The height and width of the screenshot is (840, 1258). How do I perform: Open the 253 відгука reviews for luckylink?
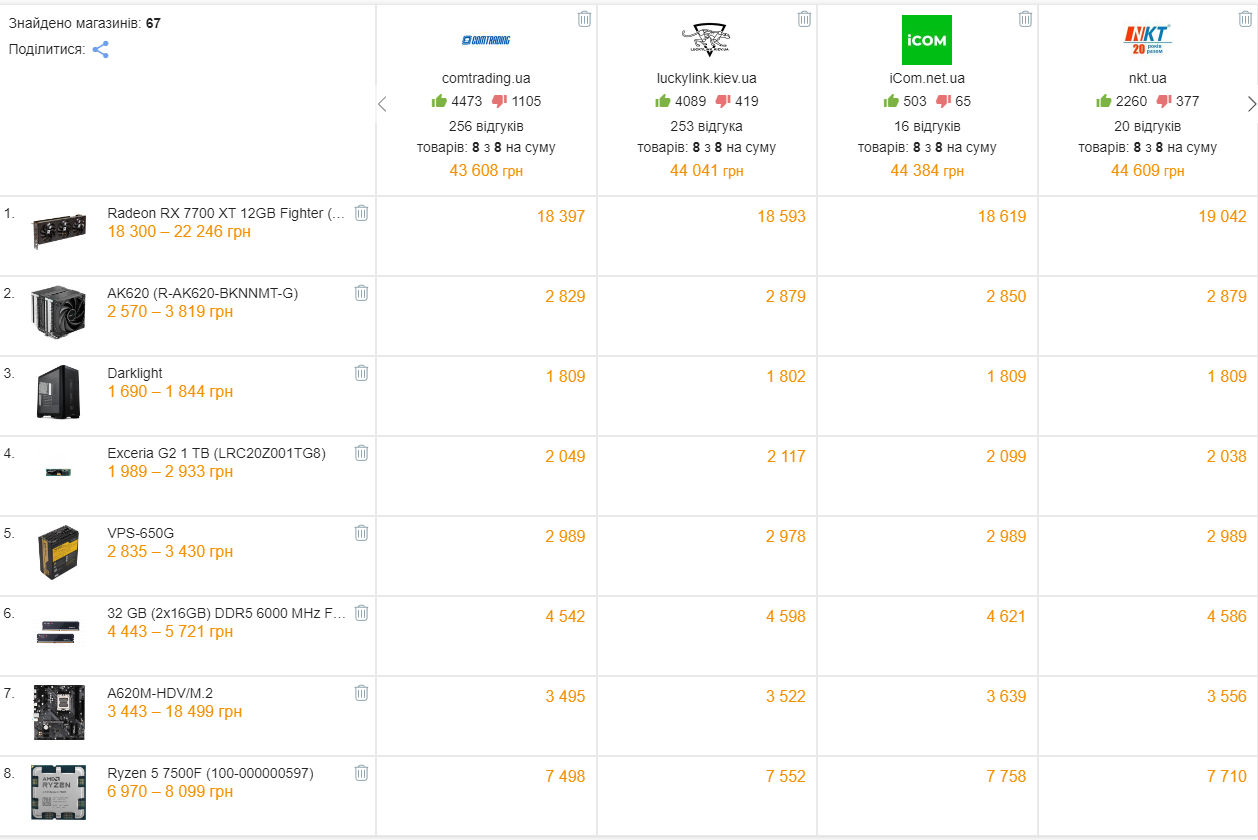pos(706,127)
